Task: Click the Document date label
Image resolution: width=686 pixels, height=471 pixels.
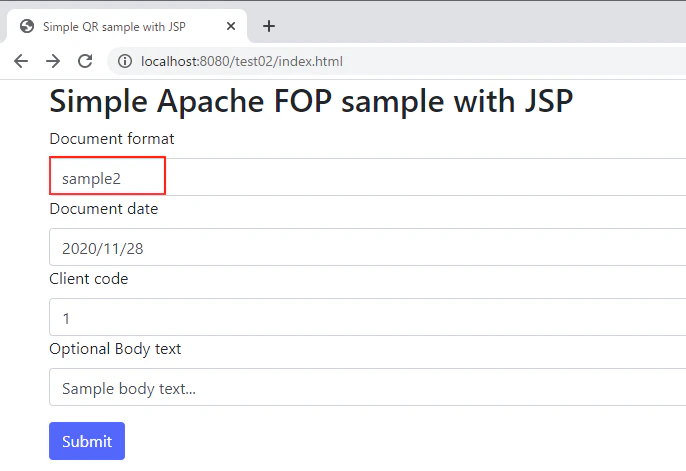Action: [x=104, y=209]
